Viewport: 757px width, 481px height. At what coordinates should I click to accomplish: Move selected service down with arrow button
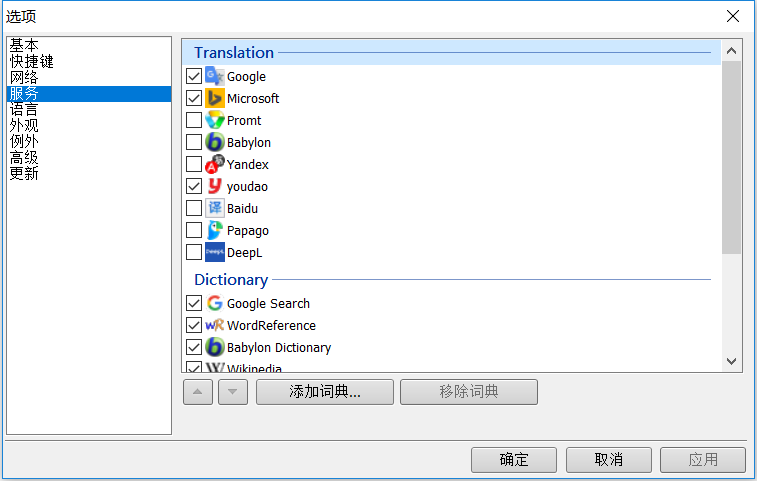coord(233,392)
